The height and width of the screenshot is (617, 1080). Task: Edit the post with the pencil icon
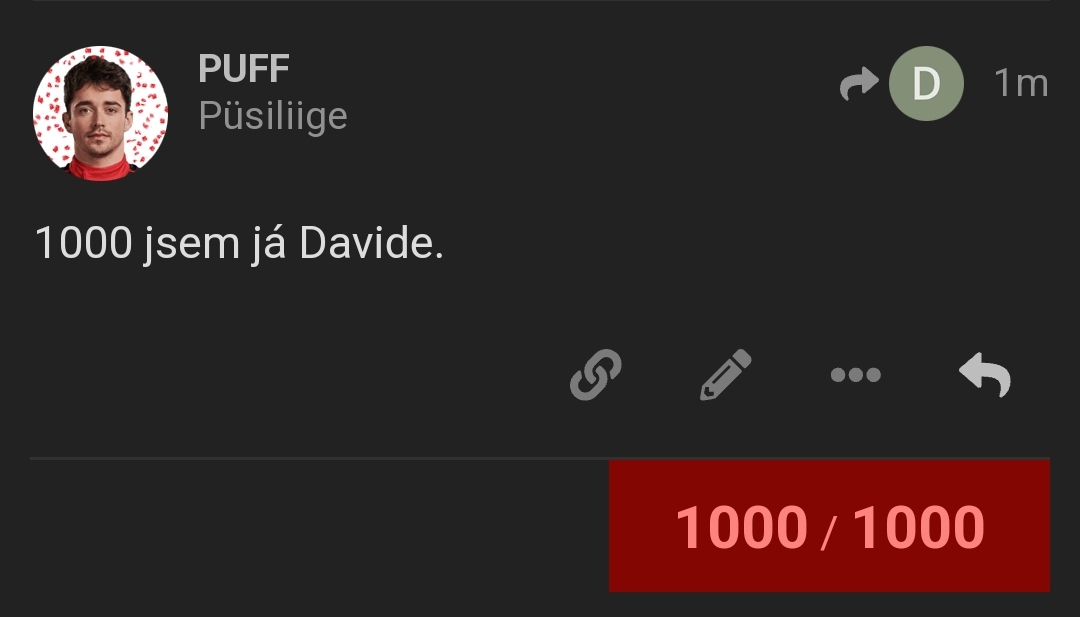tap(725, 375)
